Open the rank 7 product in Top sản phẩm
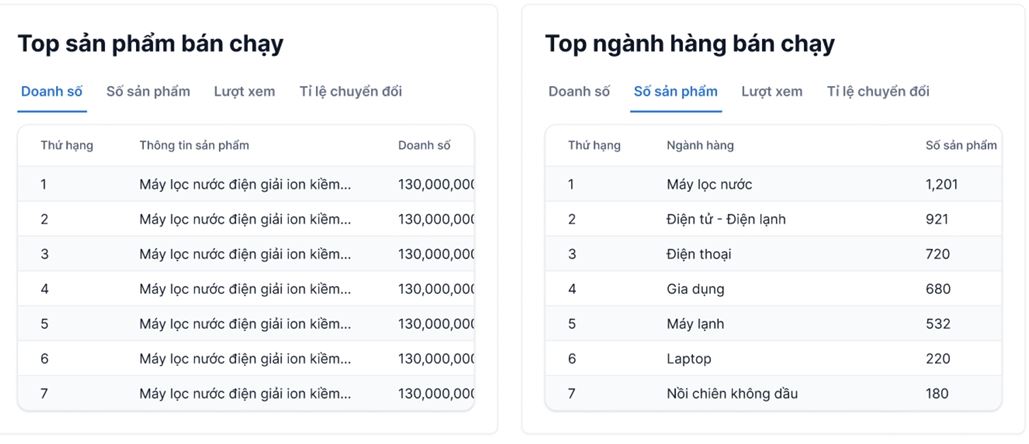This screenshot has height=444, width=1029. click(245, 394)
